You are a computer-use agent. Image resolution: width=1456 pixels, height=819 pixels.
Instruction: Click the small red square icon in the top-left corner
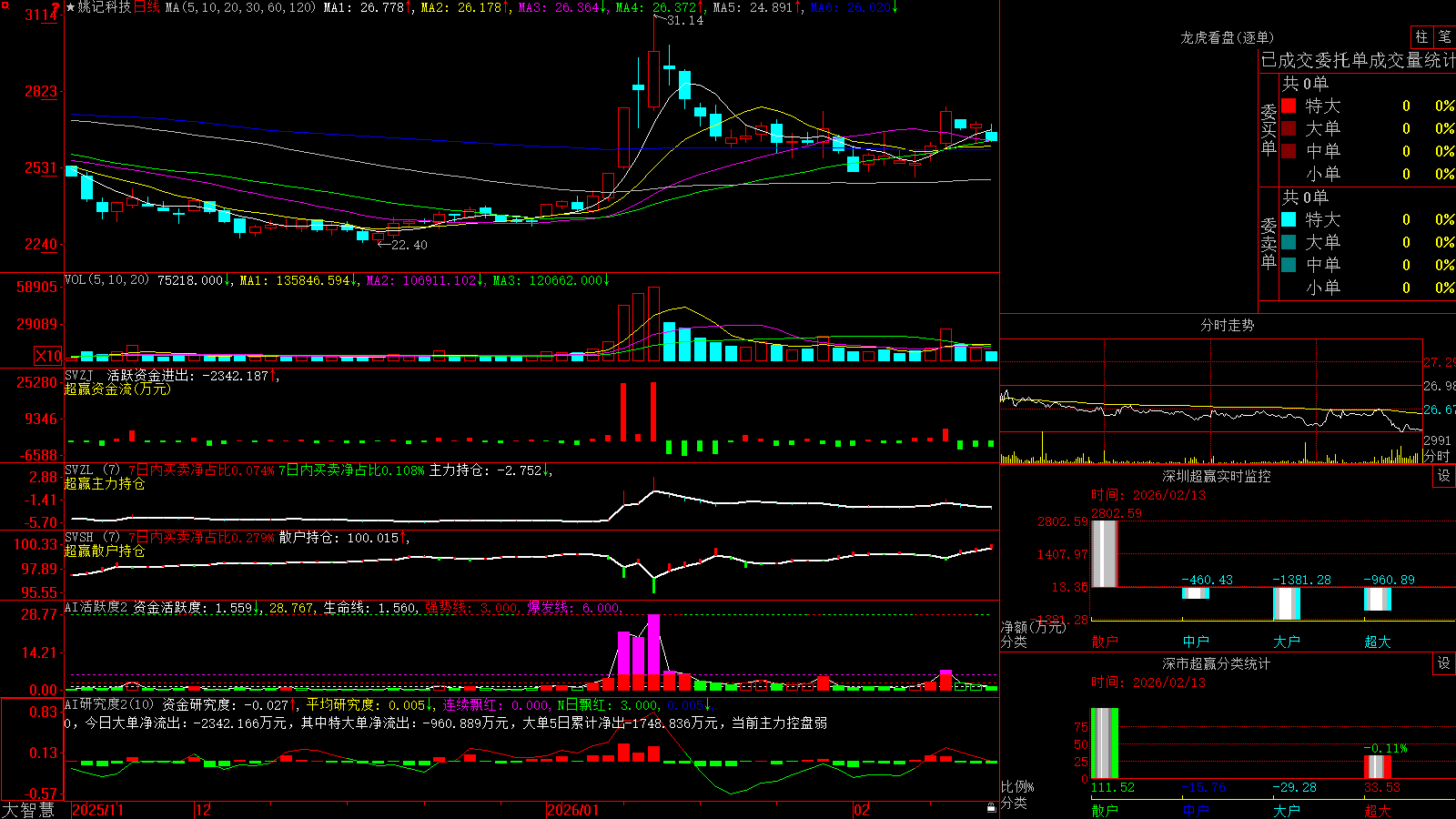(4, 5)
